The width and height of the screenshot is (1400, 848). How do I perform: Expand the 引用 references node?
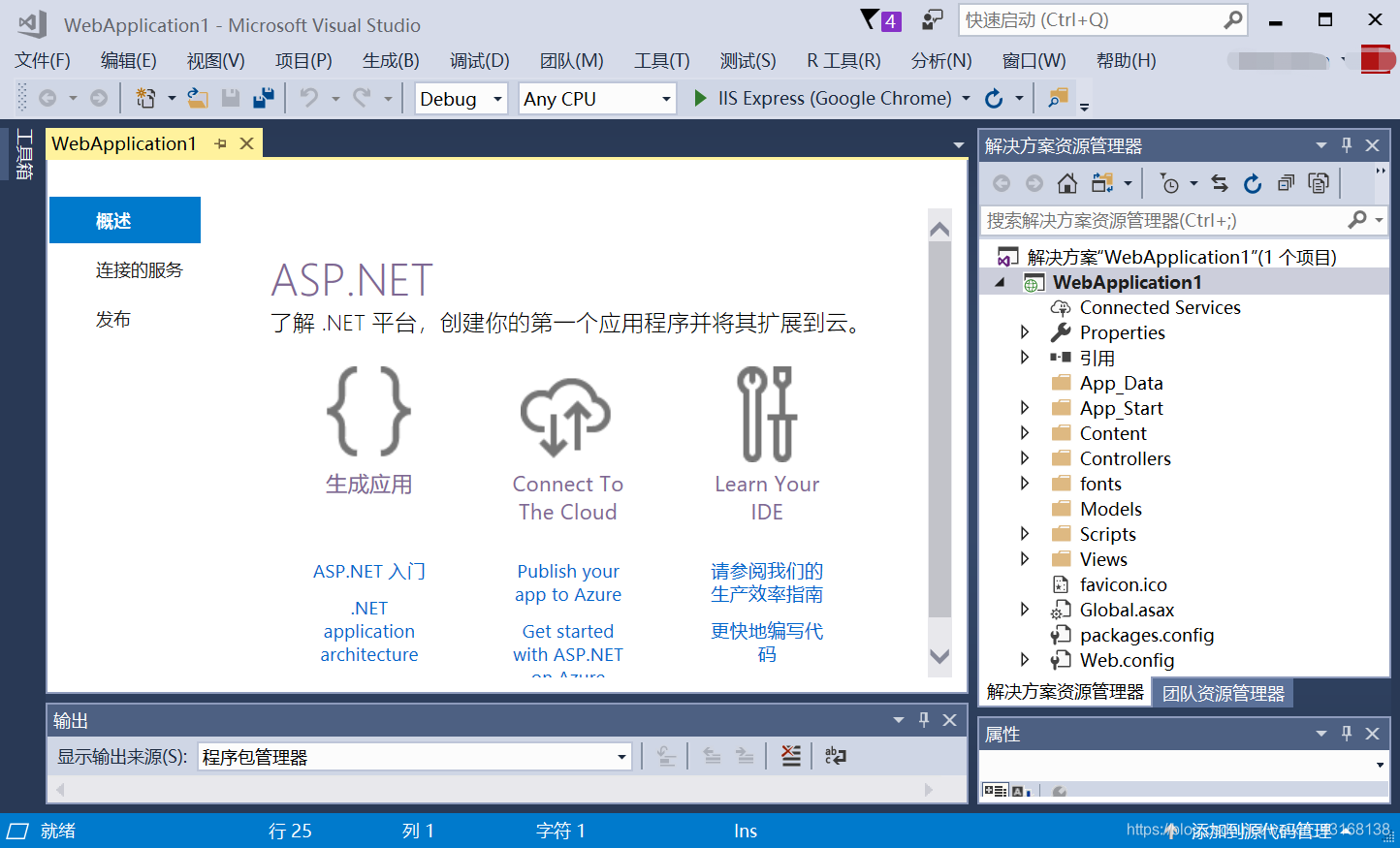click(1025, 358)
